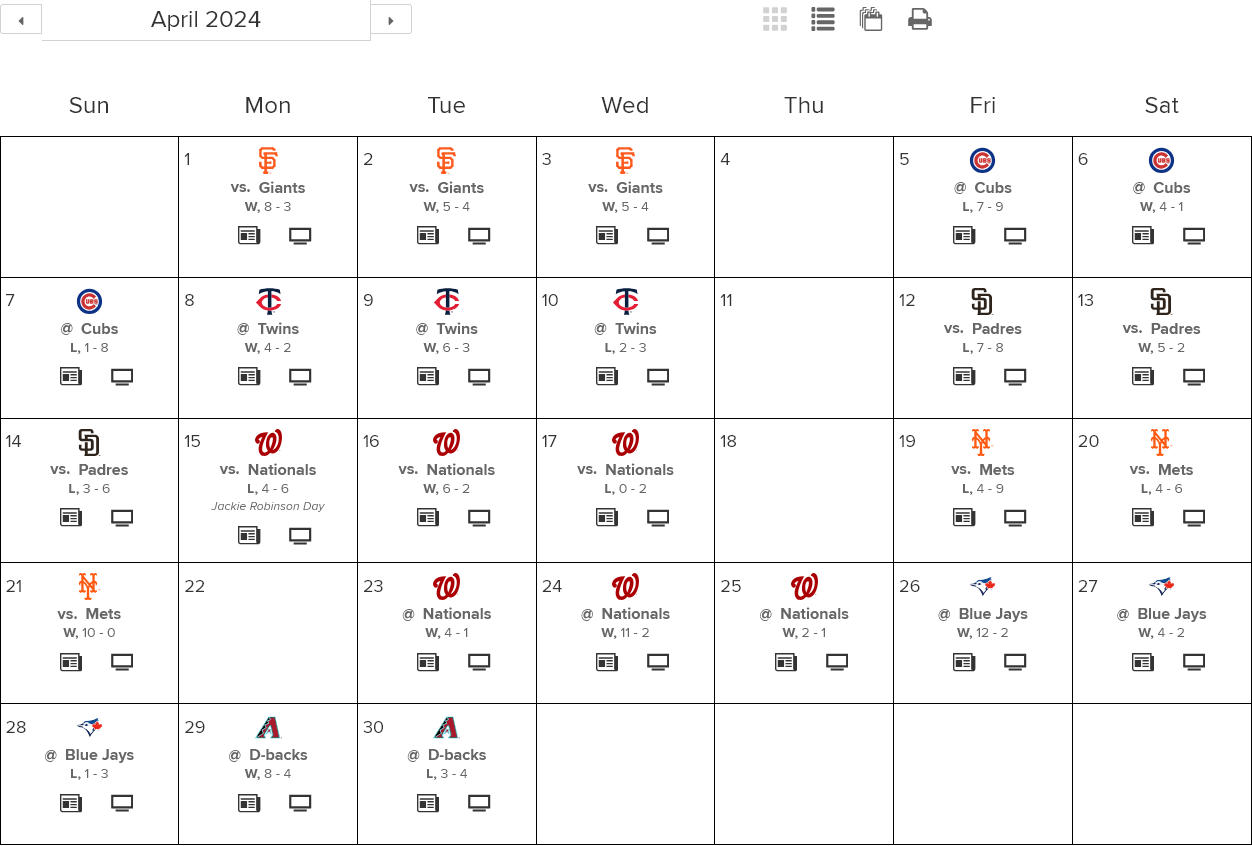Screen dimensions: 1252x846
Task: Open recap icon for April 15 Nationals game
Action: pos(249,535)
